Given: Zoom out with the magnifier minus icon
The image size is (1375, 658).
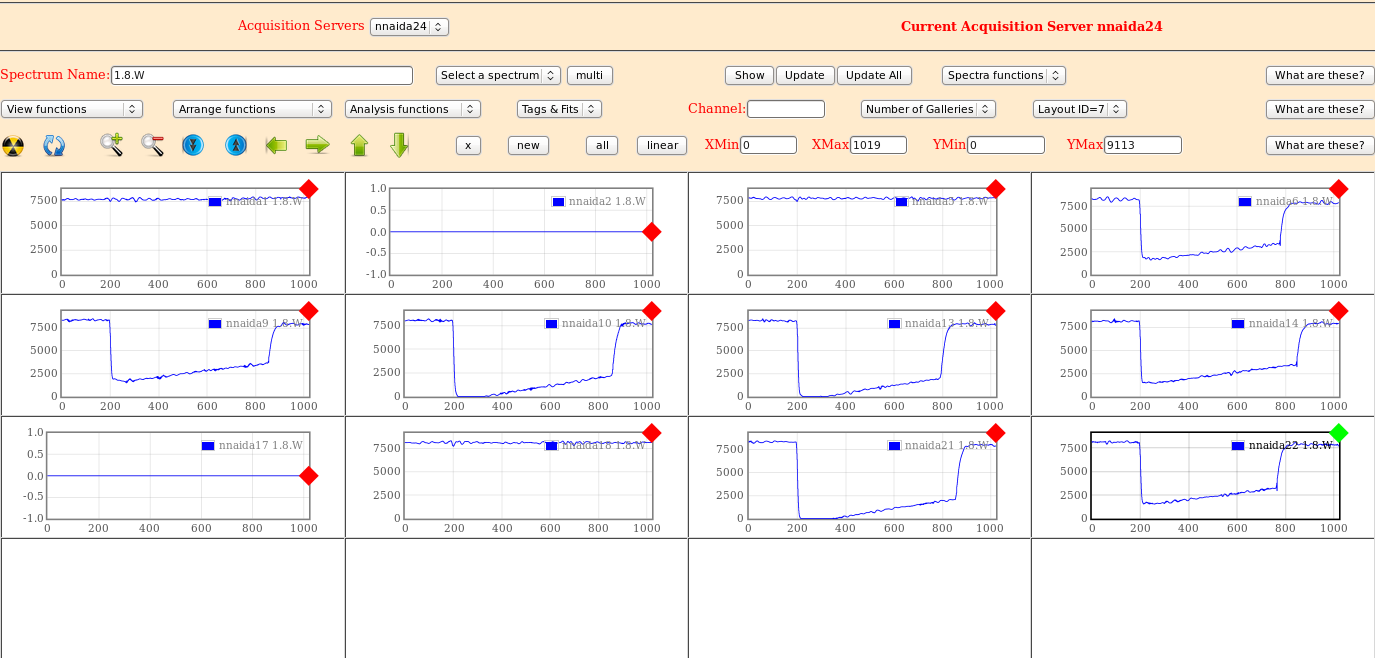Looking at the screenshot, I should click(x=152, y=145).
